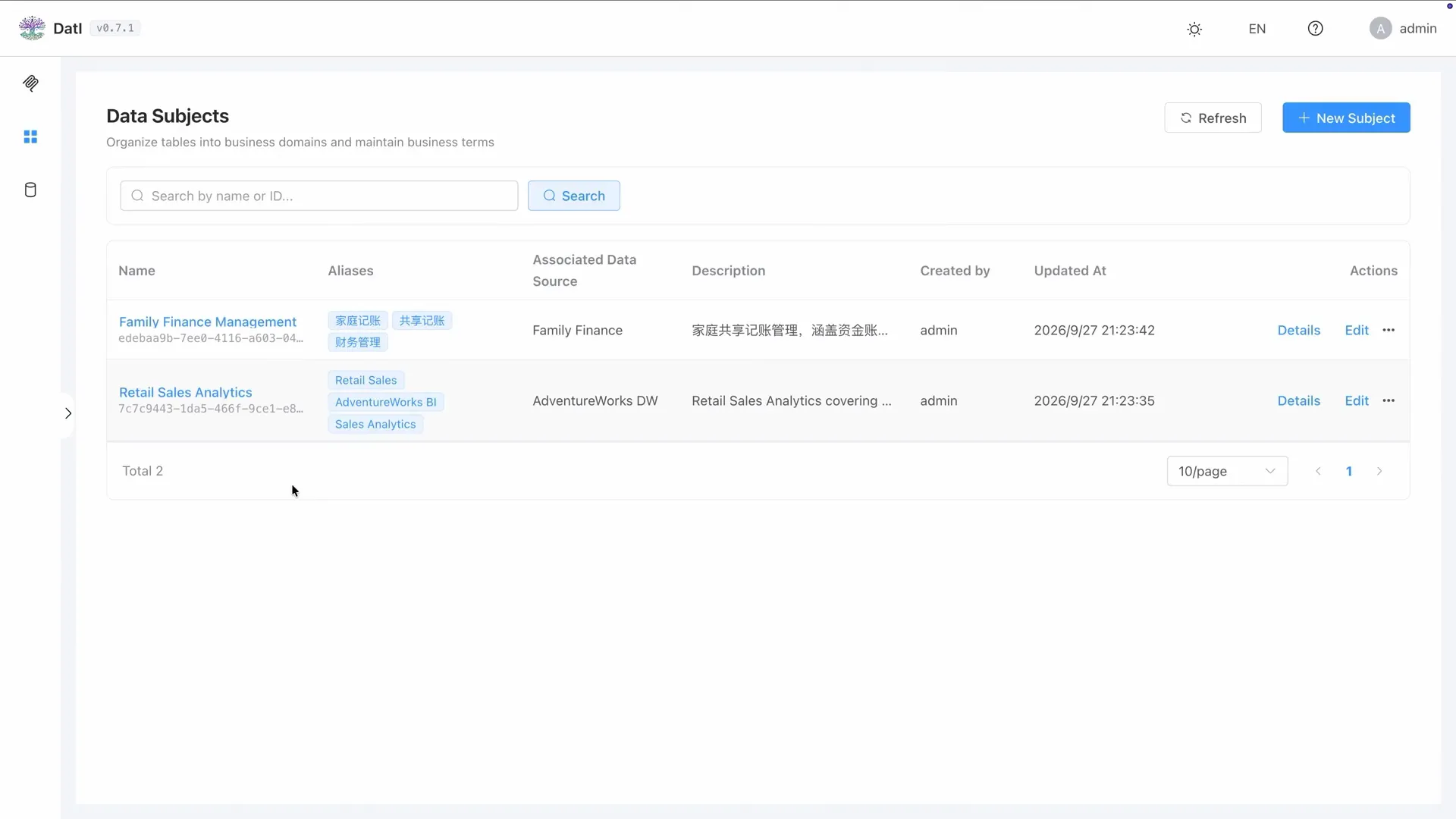The height and width of the screenshot is (819, 1456).
Task: Click the Updated At column header
Action: tap(1070, 271)
